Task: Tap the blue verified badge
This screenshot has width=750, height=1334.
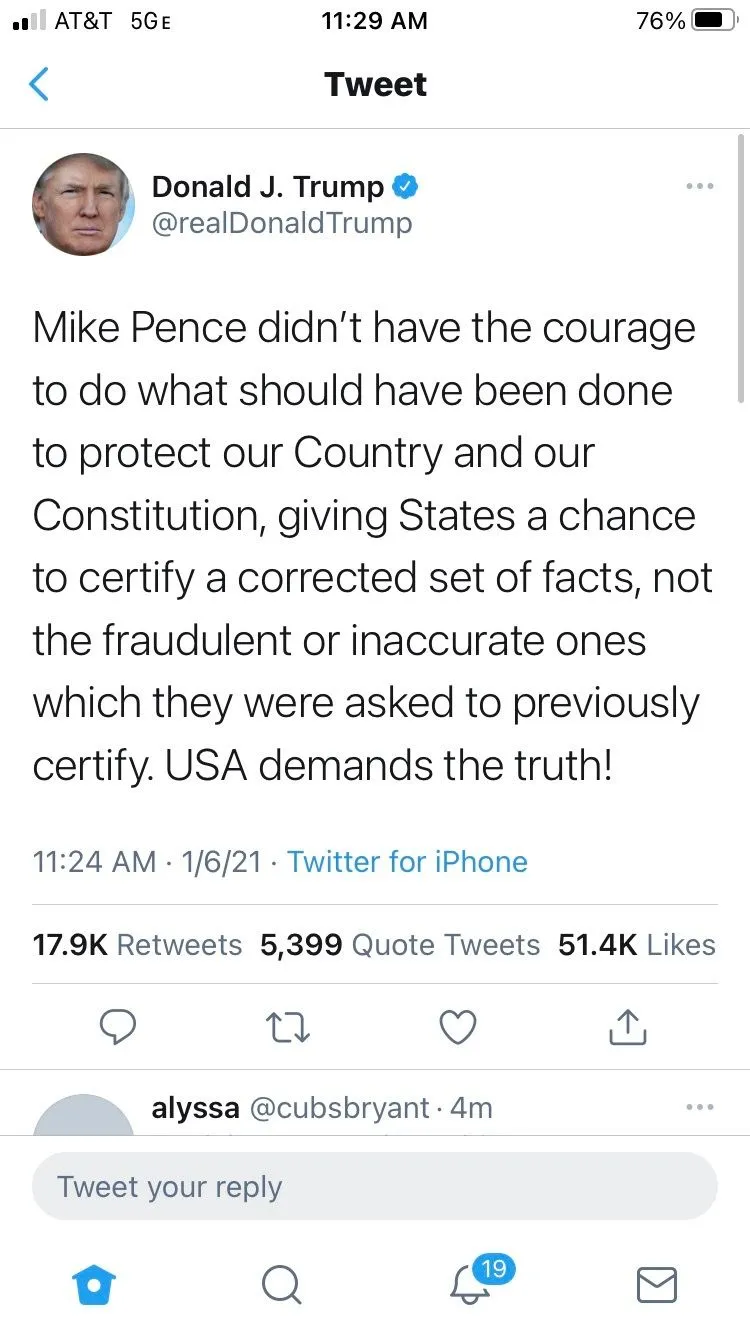Action: point(404,186)
